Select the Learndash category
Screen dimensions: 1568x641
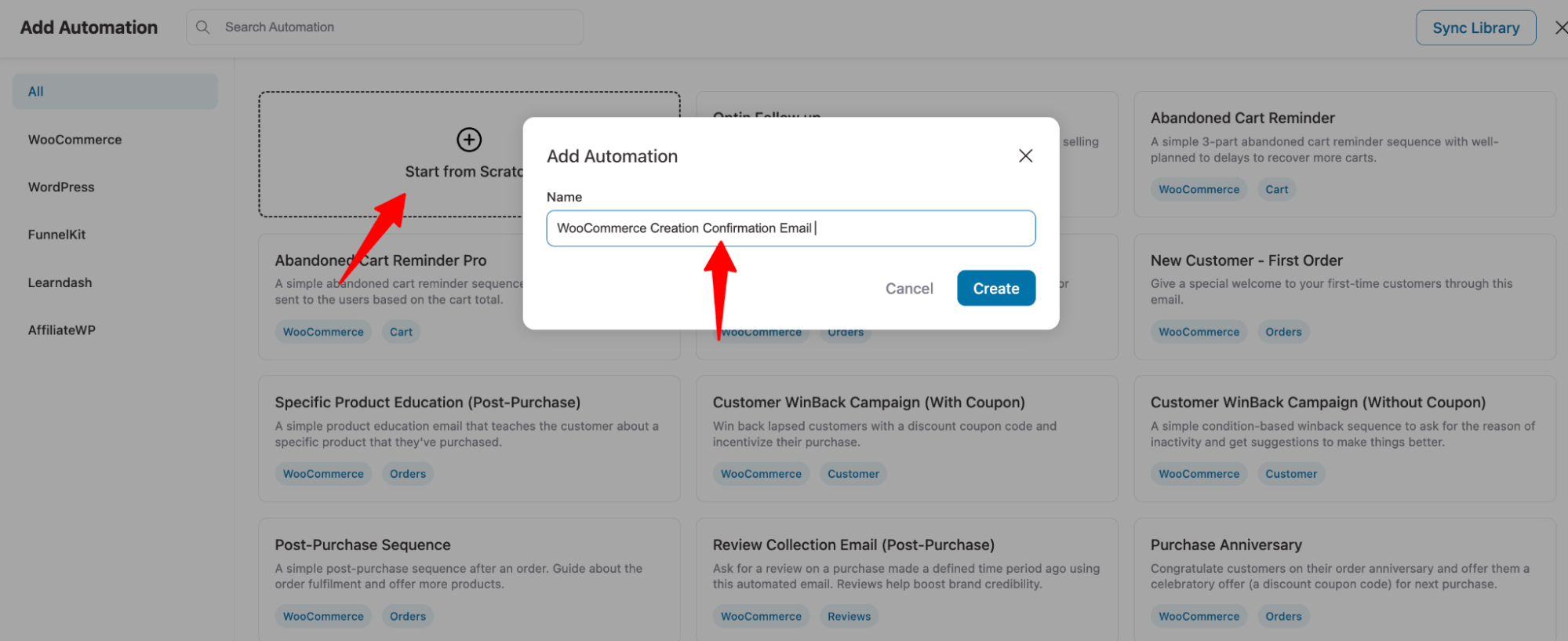60,282
